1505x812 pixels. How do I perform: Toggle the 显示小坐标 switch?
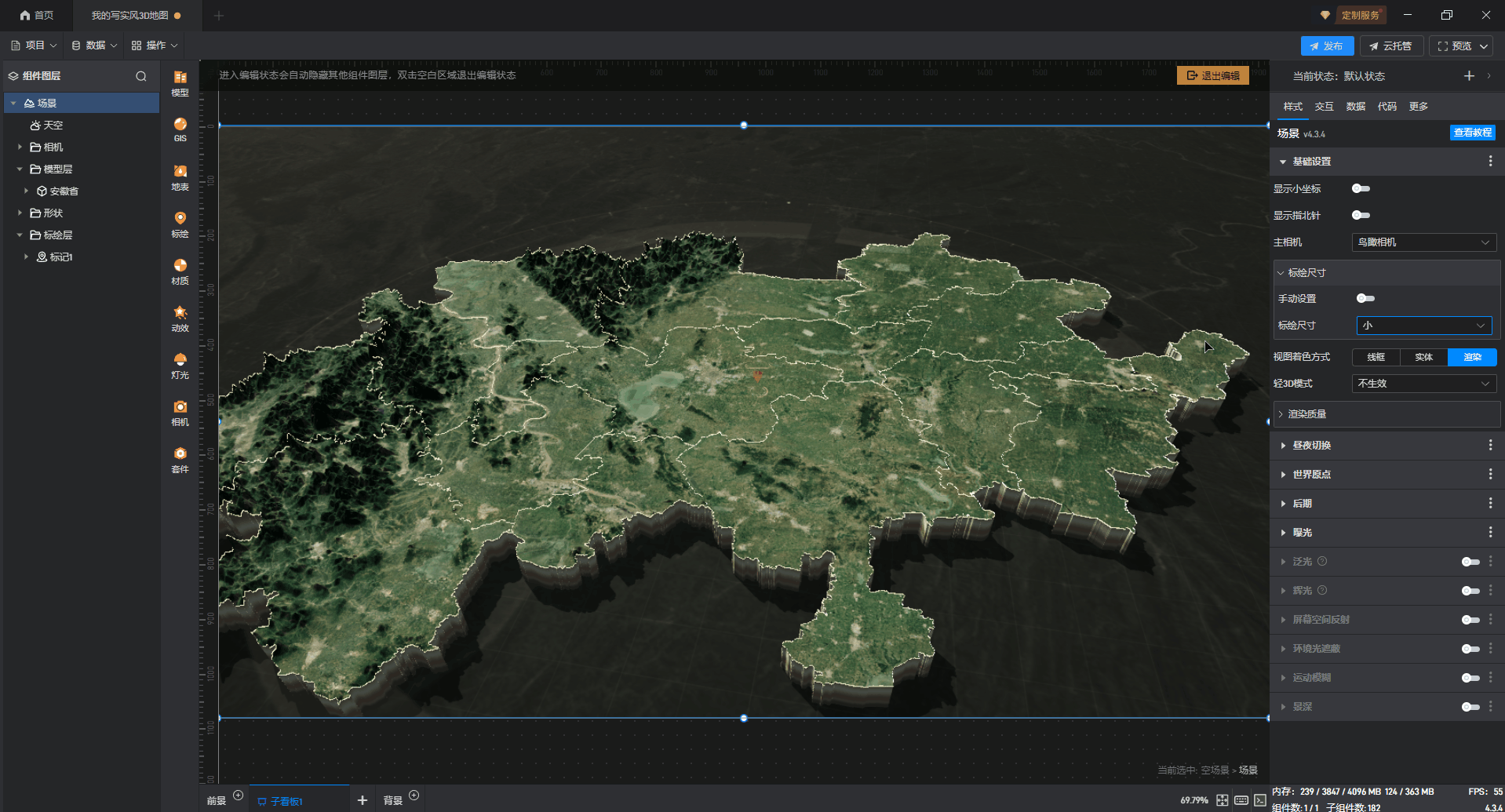point(1361,188)
